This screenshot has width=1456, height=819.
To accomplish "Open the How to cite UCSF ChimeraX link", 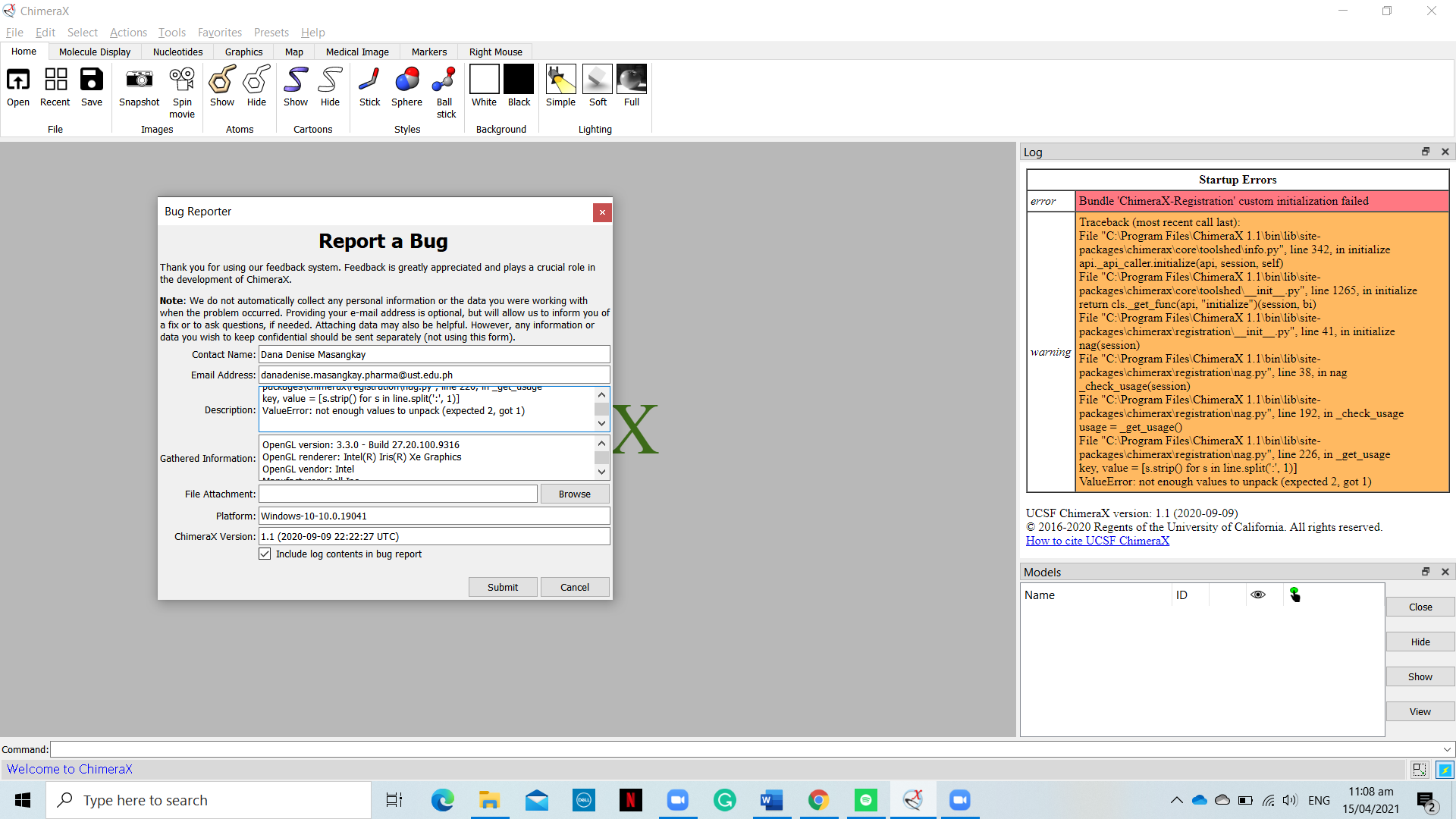I will pos(1097,541).
